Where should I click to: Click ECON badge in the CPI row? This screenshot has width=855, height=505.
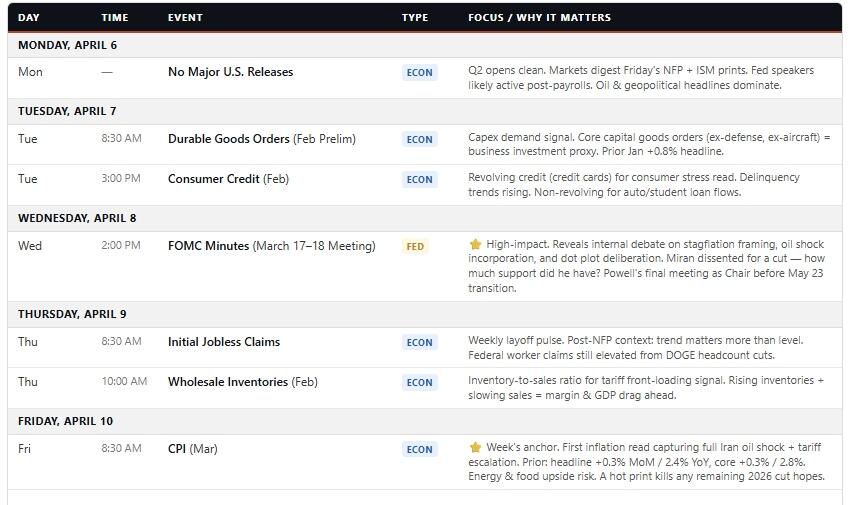coord(419,450)
